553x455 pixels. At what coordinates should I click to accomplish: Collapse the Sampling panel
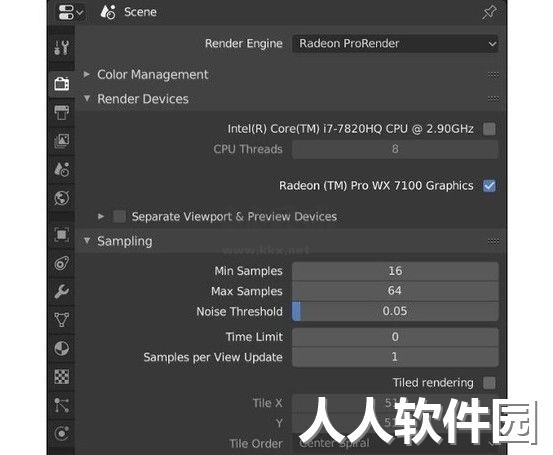pyautogui.click(x=87, y=241)
